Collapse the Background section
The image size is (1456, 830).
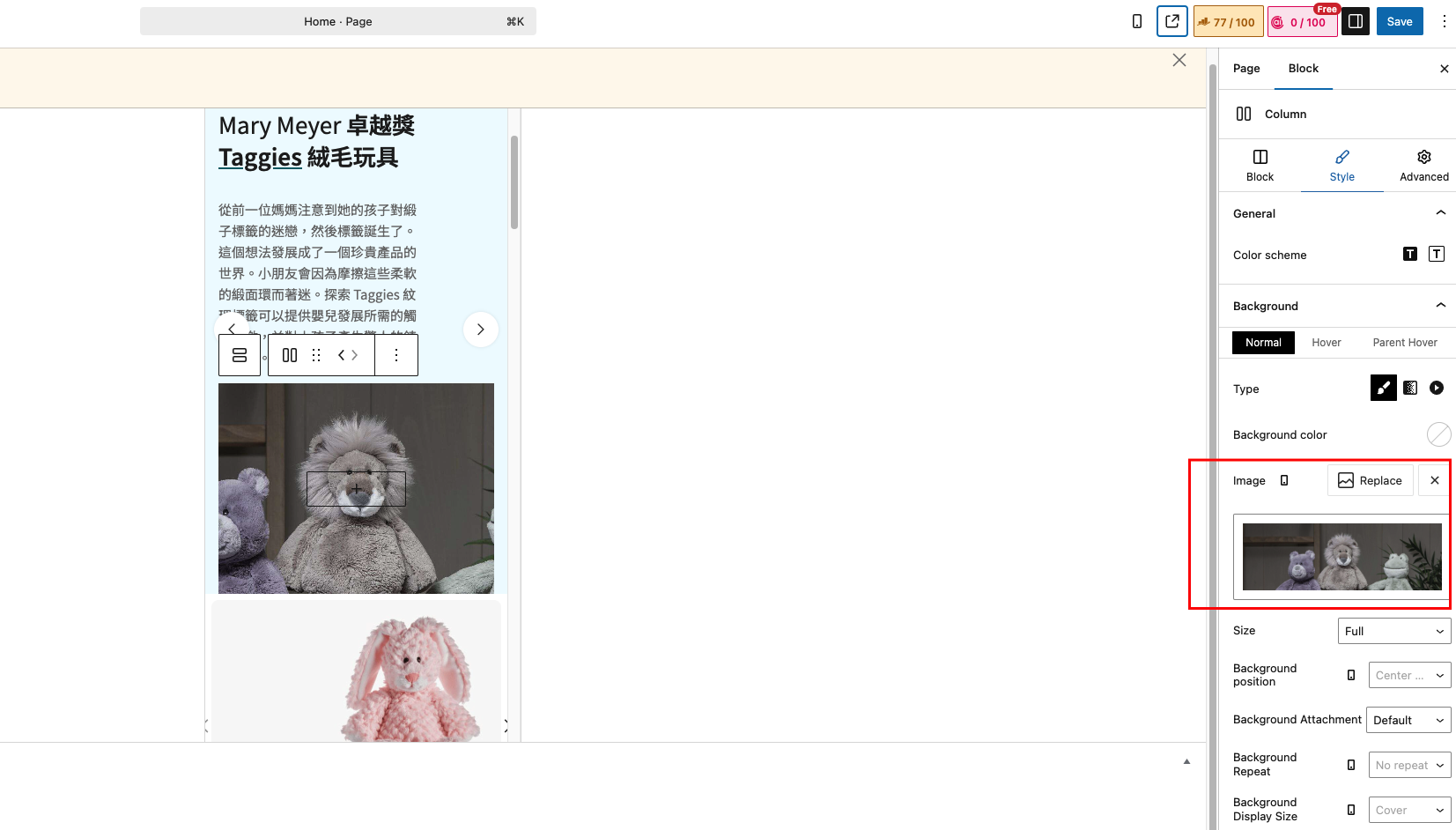tap(1441, 305)
